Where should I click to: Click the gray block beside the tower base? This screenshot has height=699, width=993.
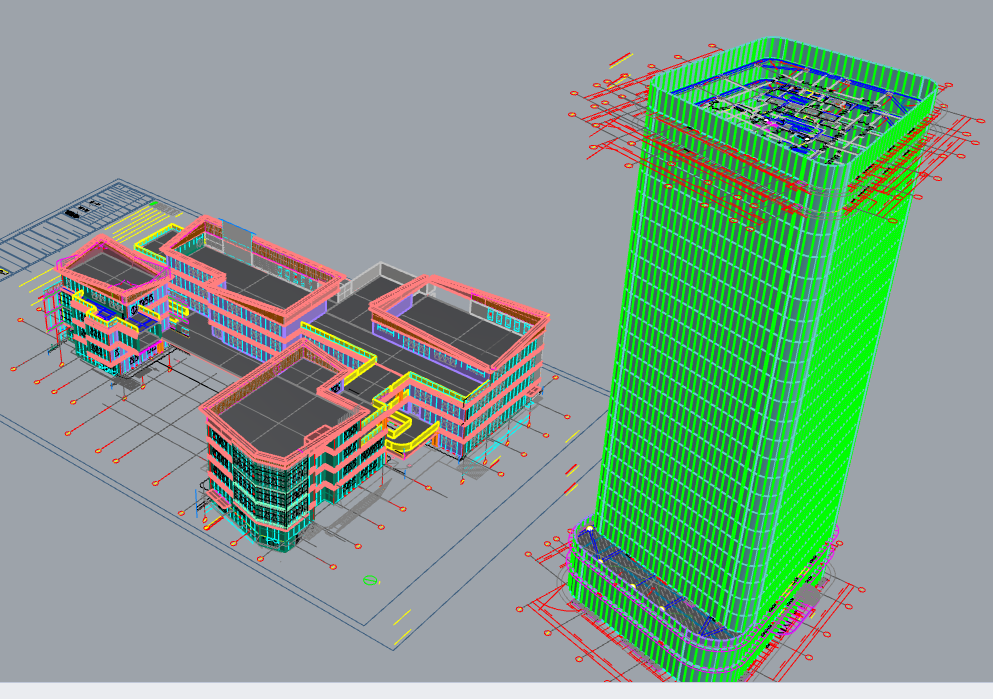806,597
